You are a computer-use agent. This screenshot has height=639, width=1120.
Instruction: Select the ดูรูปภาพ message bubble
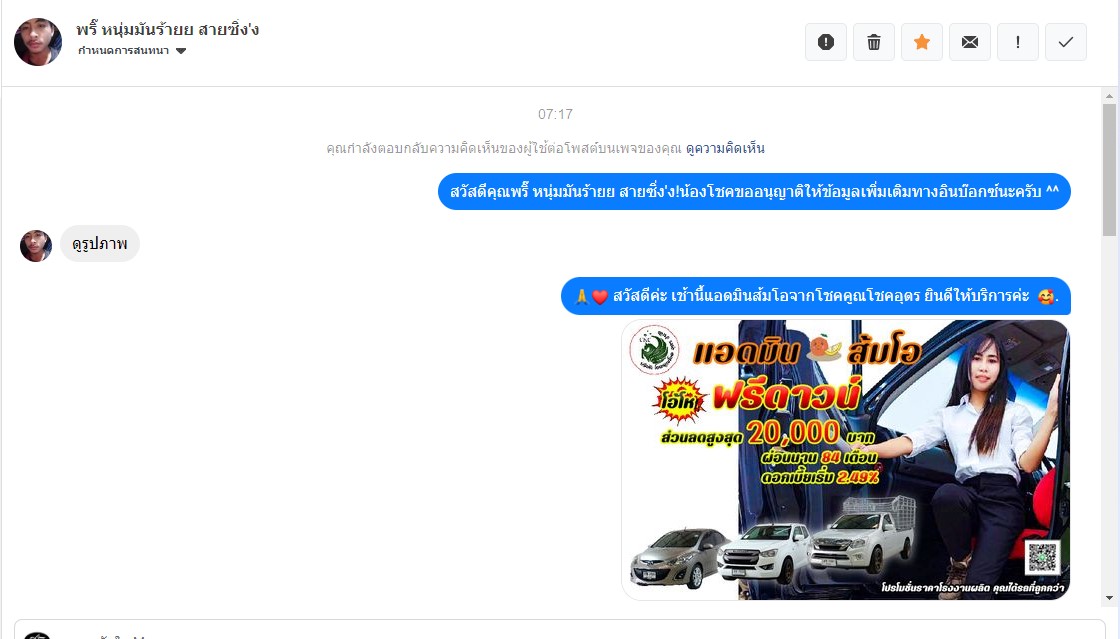point(99,244)
